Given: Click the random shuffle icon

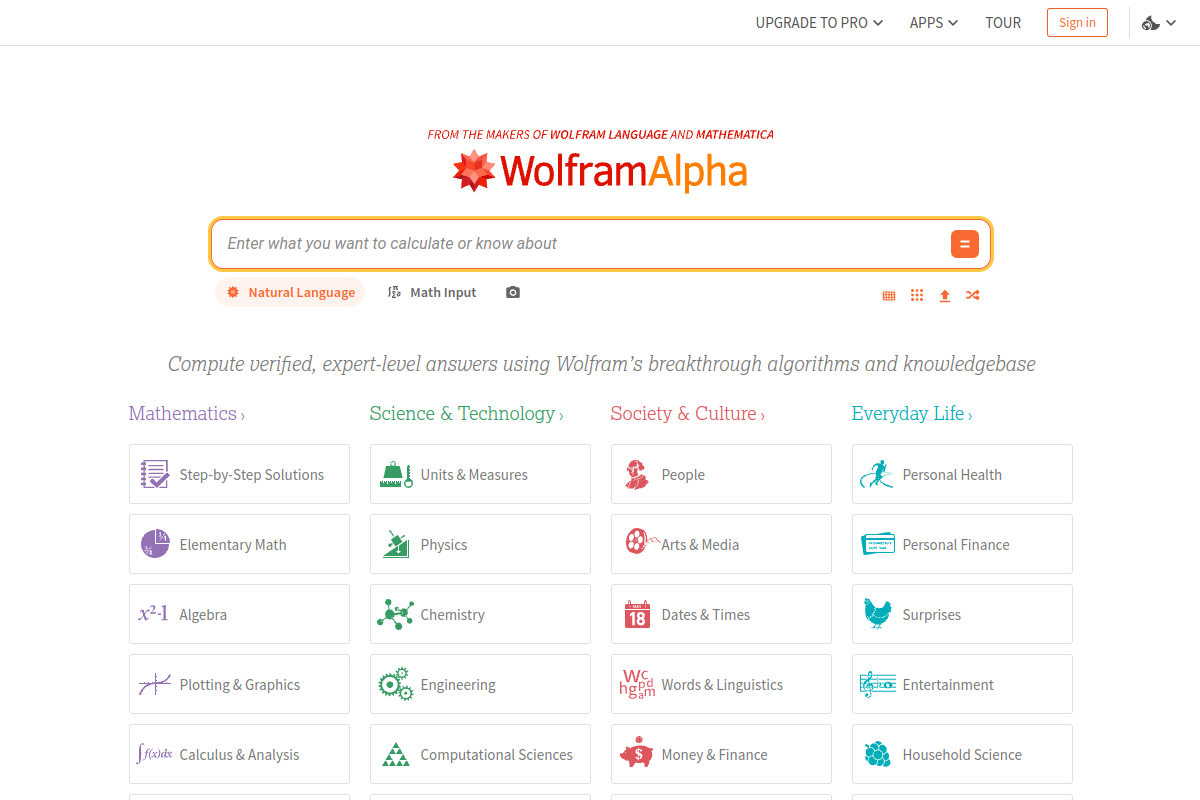Looking at the screenshot, I should click(973, 295).
